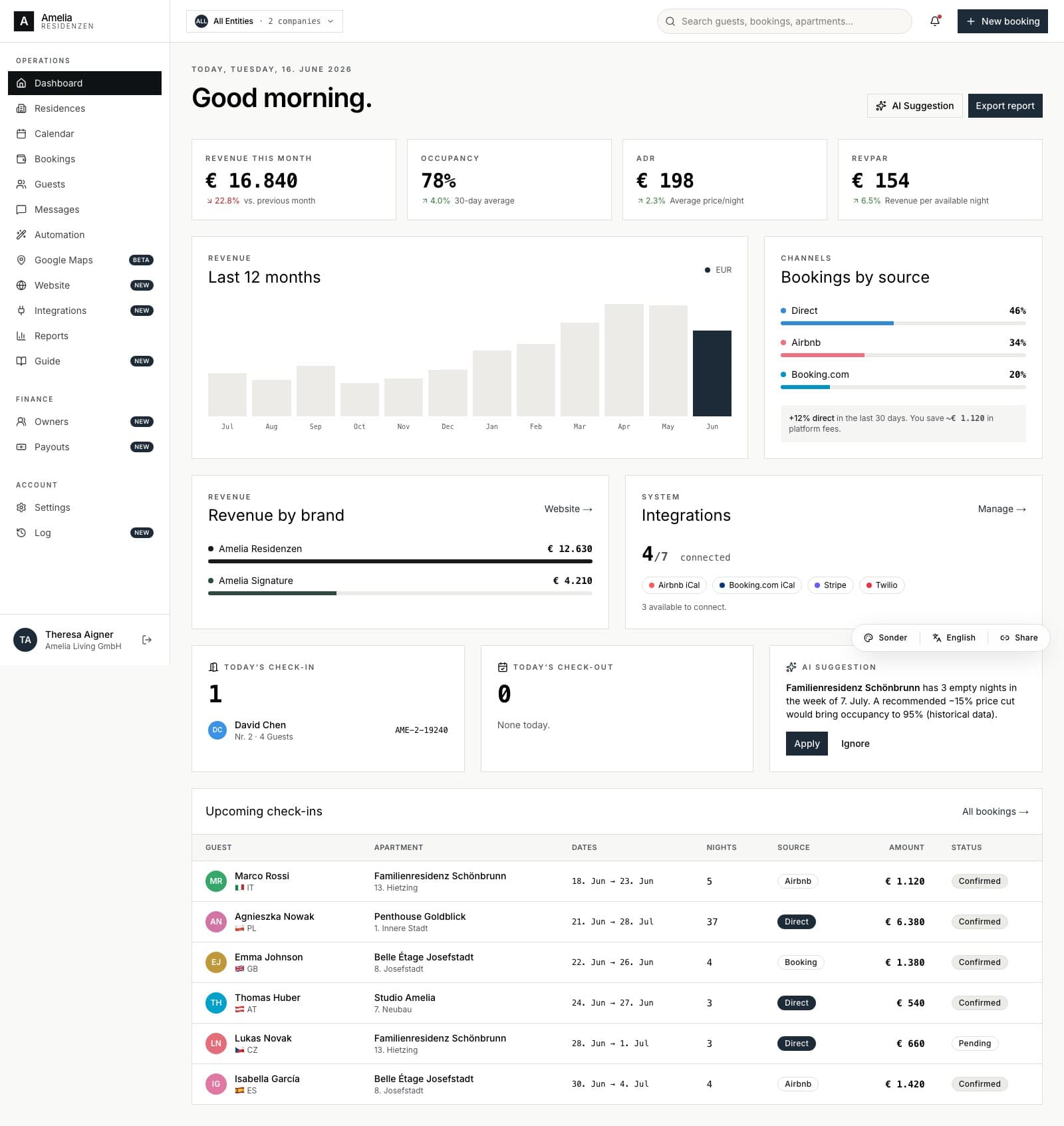Click the Bookings wallet icon

click(21, 159)
